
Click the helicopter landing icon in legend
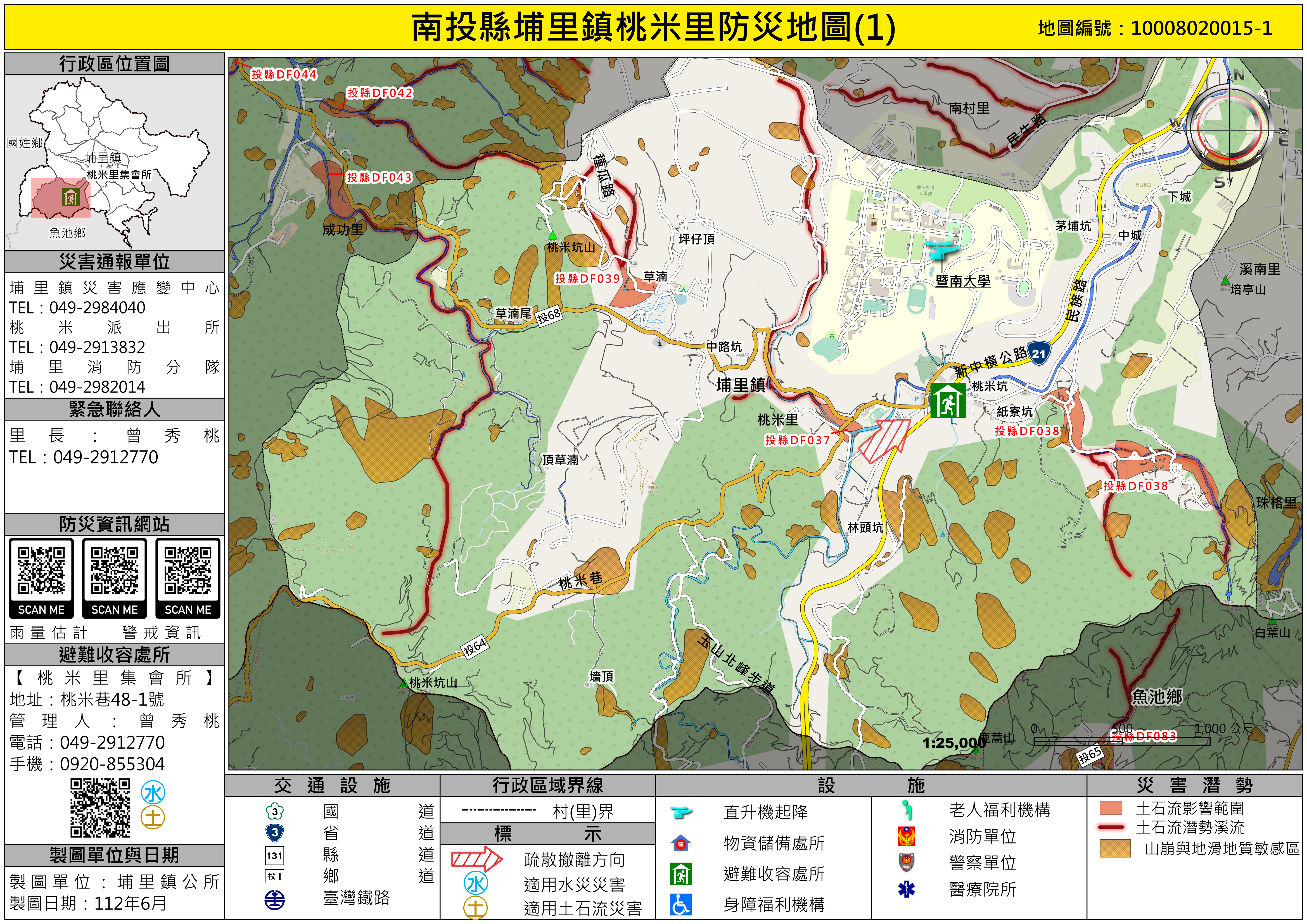[681, 812]
